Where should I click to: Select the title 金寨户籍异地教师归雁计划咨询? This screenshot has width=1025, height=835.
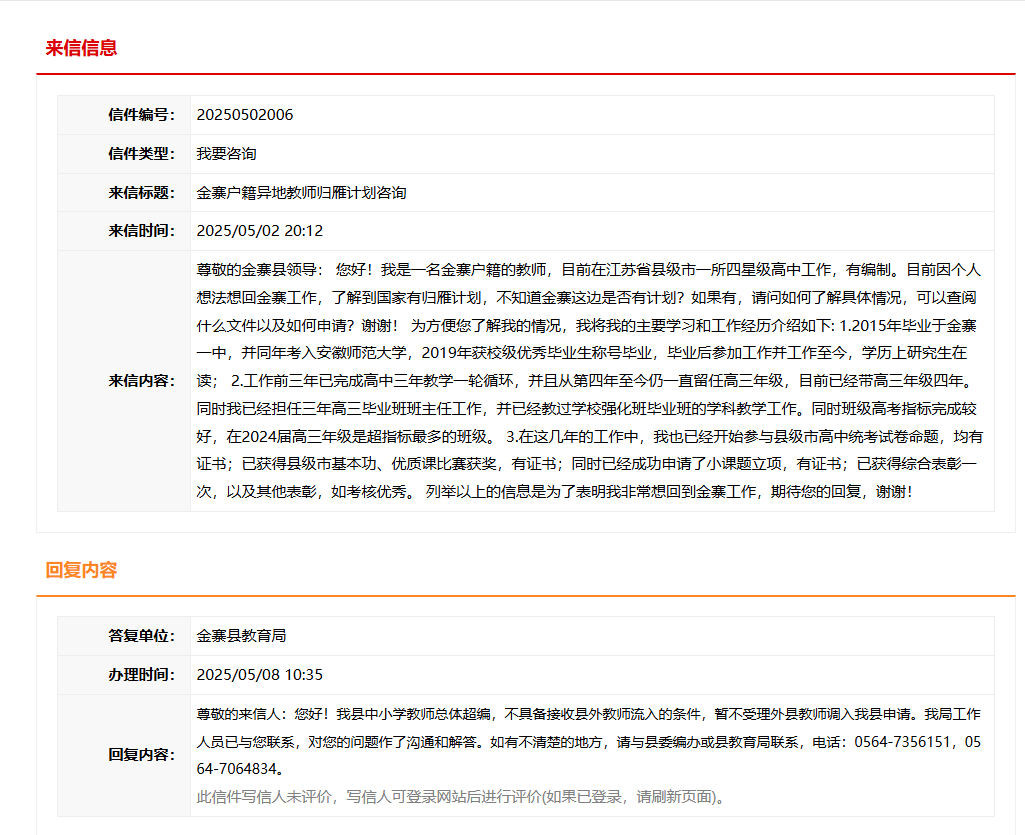301,193
